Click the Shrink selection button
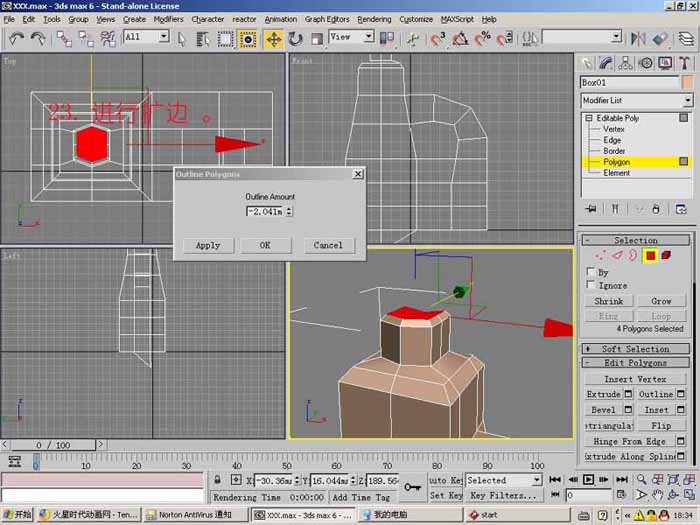Viewport: 700px width, 525px height. [x=608, y=301]
